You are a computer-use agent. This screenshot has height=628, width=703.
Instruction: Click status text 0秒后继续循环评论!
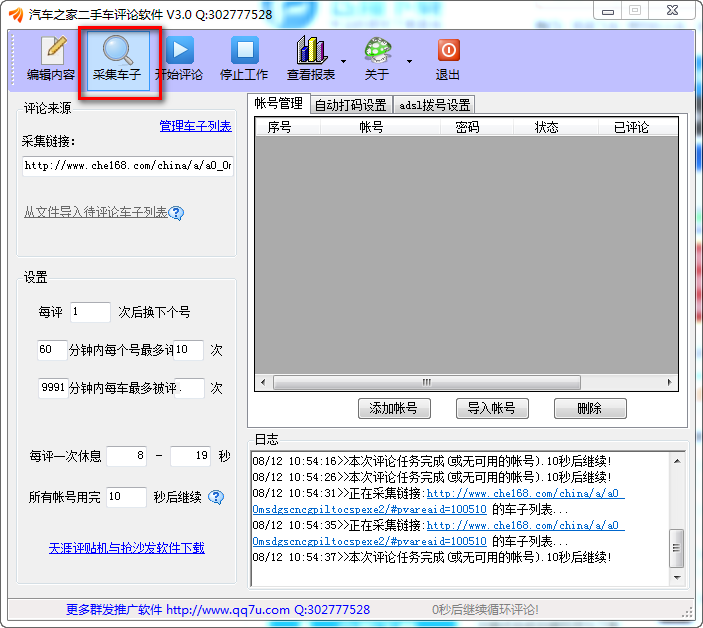click(485, 610)
